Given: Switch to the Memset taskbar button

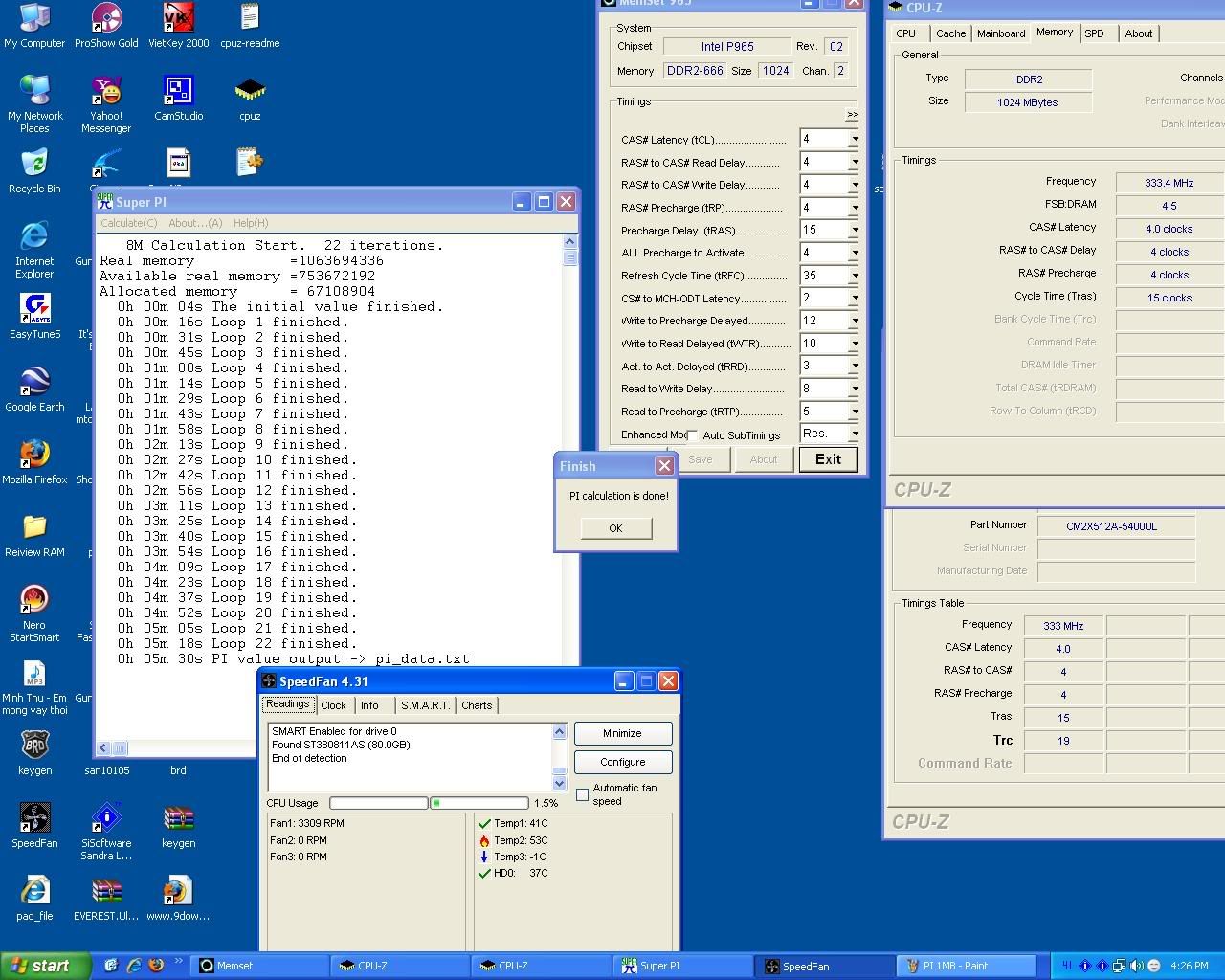Looking at the screenshot, I should click(259, 966).
